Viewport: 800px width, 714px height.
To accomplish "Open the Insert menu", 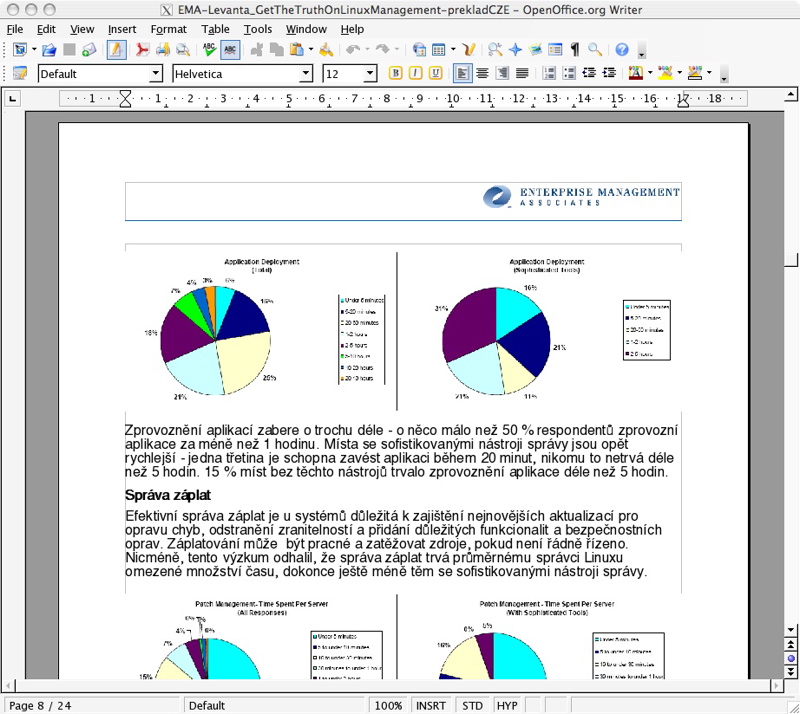I will pos(122,30).
